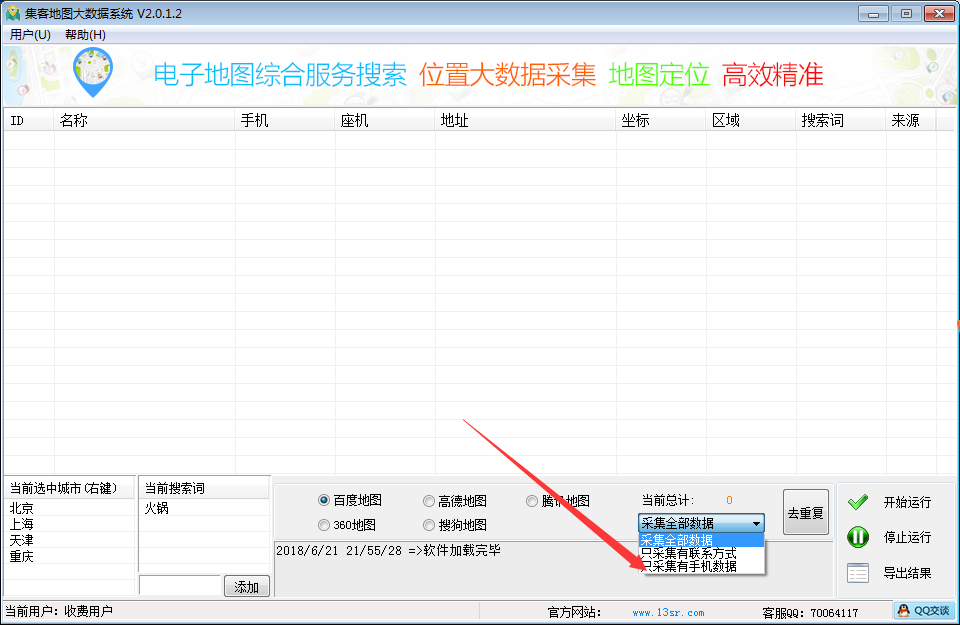Click the export results list icon
Screen dimensions: 960x625
tap(858, 573)
